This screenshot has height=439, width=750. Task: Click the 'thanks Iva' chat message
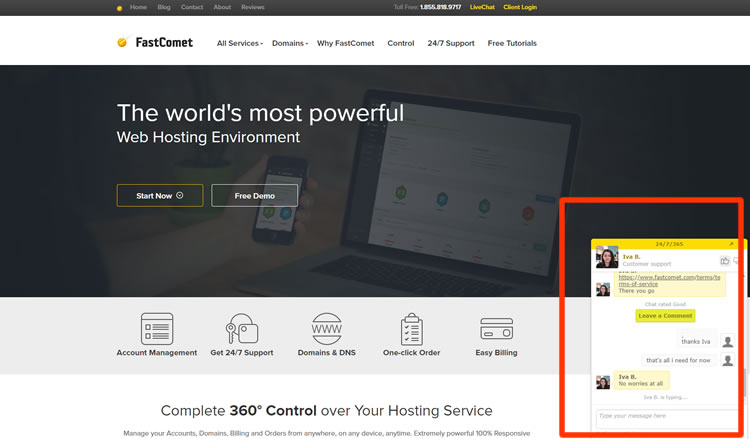click(x=696, y=341)
